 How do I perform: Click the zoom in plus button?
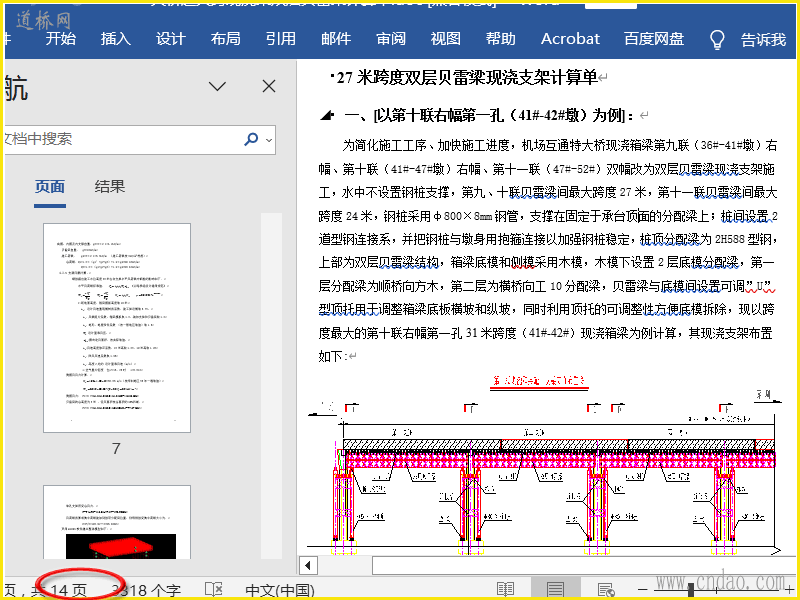[789, 590]
